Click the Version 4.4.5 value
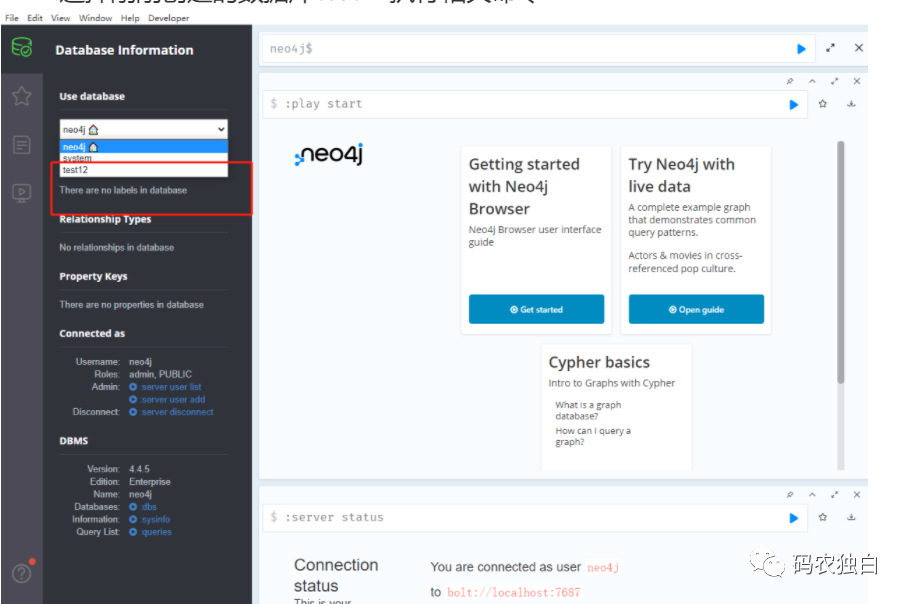The image size is (909, 604). pyautogui.click(x=139, y=469)
